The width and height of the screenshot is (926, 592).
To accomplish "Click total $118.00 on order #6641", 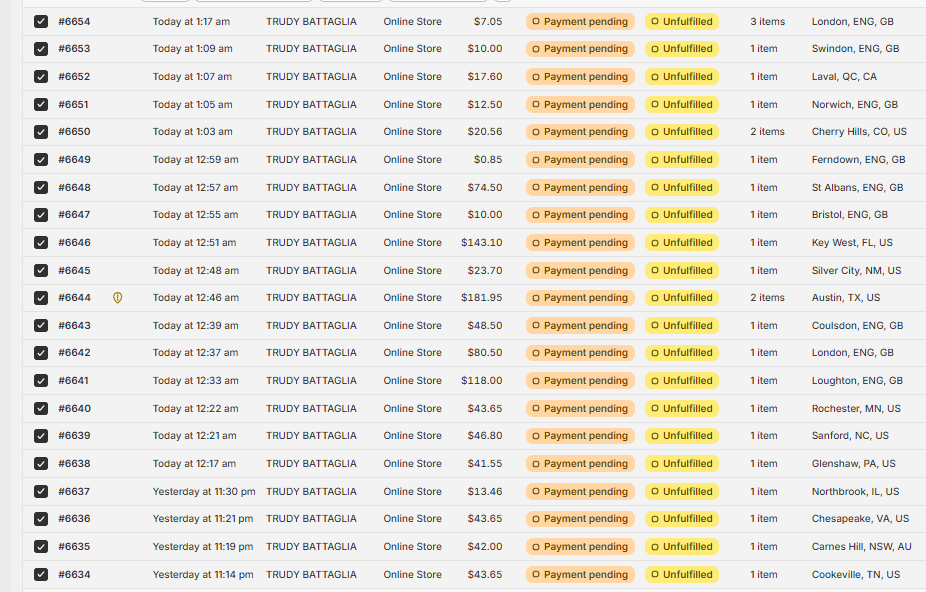I will [482, 381].
